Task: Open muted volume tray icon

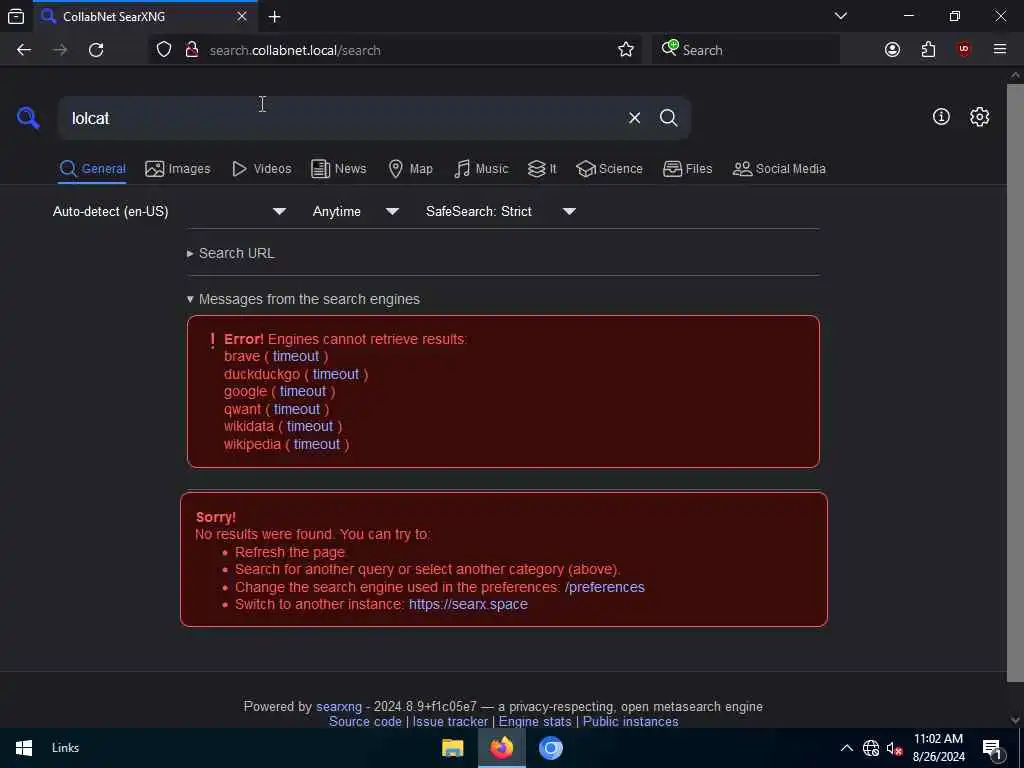Action: [894, 748]
